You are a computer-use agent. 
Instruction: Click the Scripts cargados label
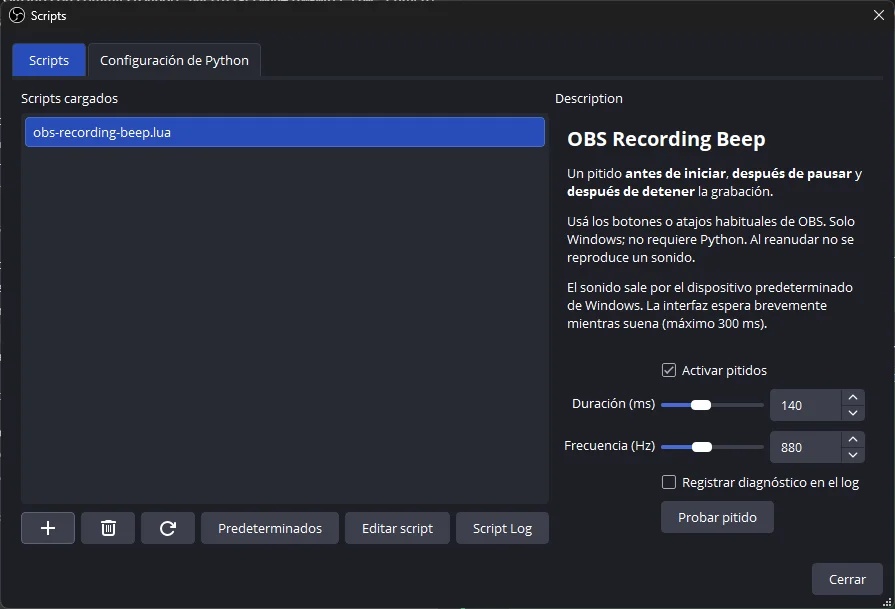coord(70,98)
